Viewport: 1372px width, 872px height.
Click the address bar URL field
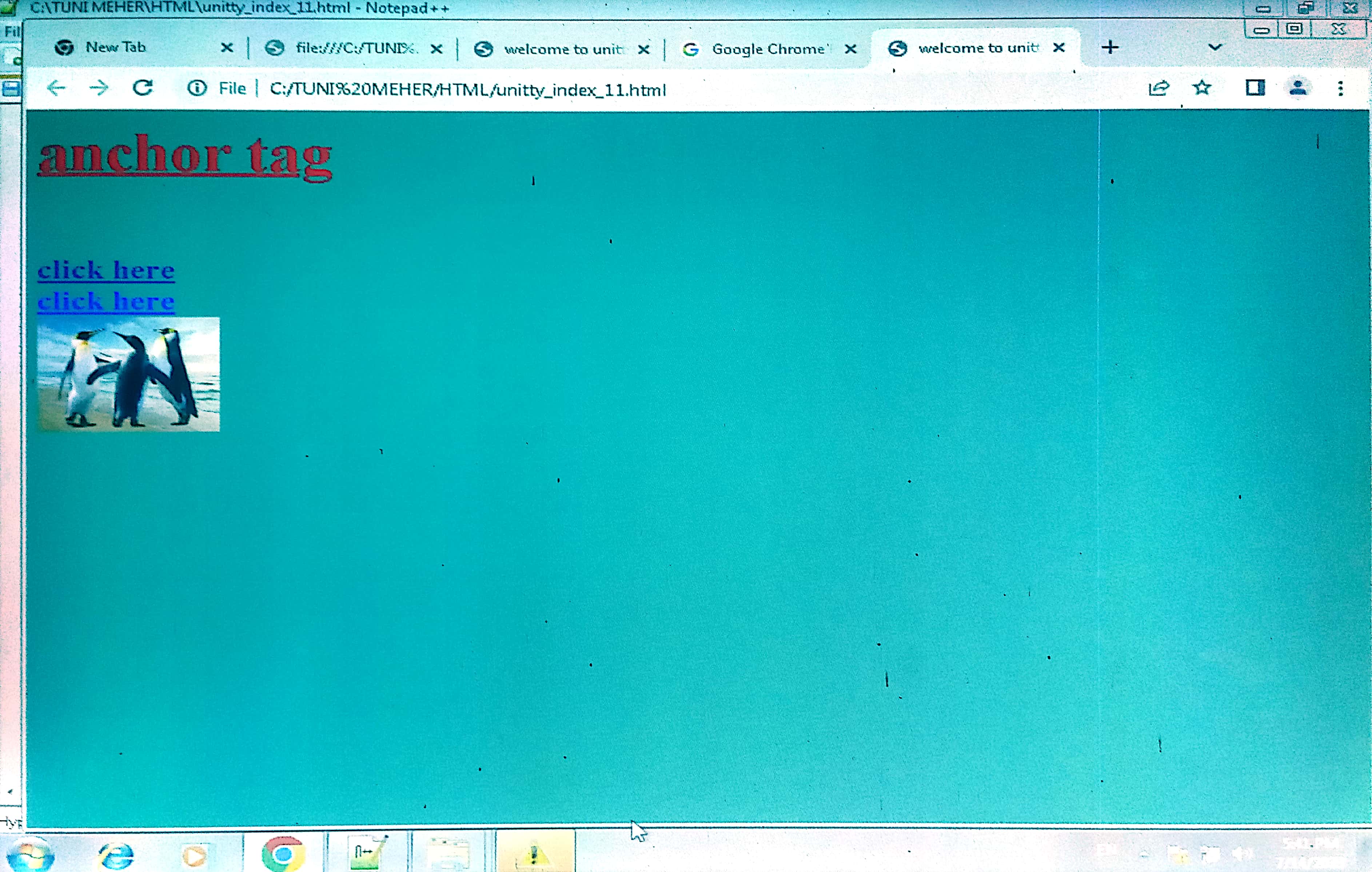467,90
